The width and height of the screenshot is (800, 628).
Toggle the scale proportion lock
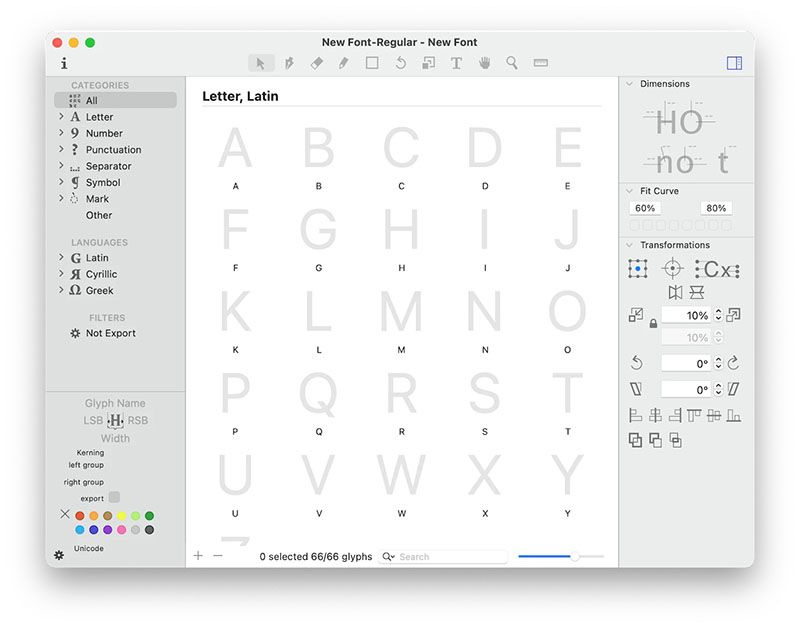click(x=653, y=323)
